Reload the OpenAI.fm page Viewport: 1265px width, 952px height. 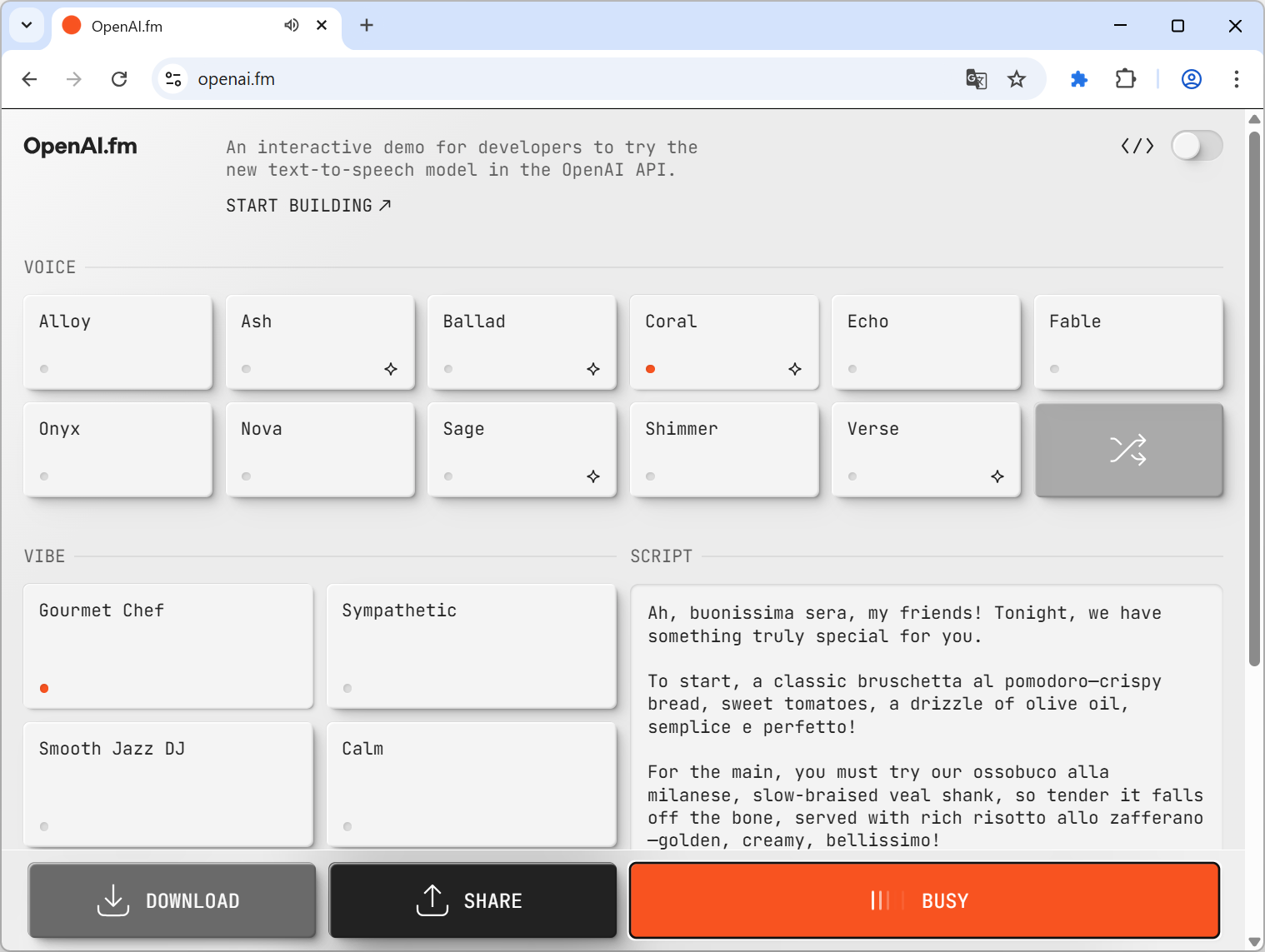tap(119, 79)
